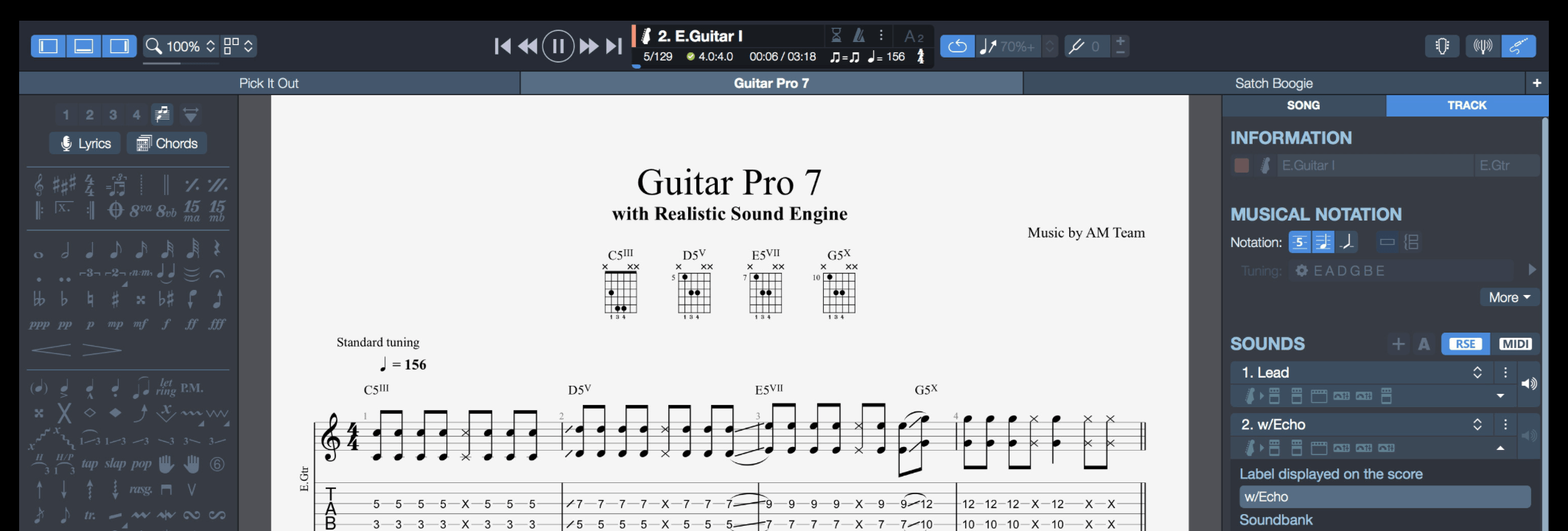Apply the tap effect
This screenshot has height=531, width=1568.
click(89, 464)
